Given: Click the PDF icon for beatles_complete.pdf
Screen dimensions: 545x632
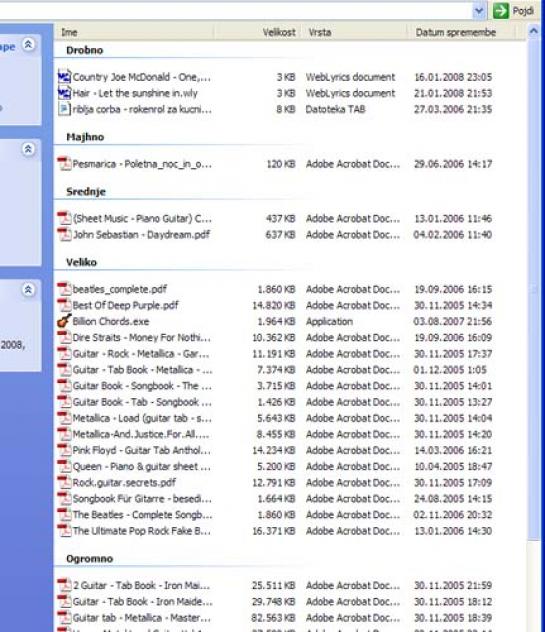Looking at the screenshot, I should pos(64,289).
